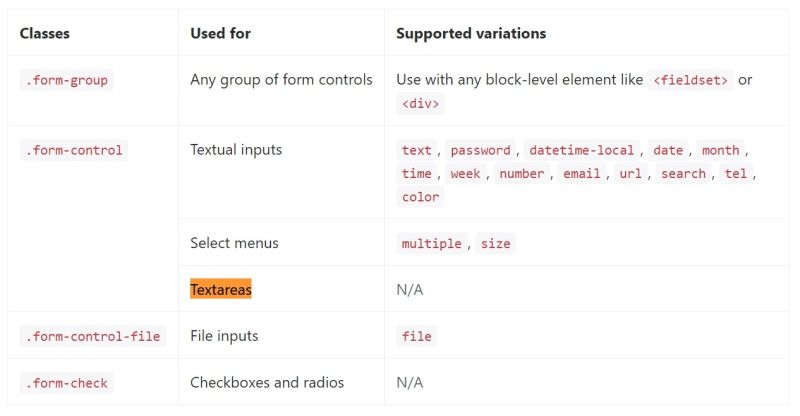The image size is (800, 416).
Task: Click the size code badge
Action: [x=495, y=243]
